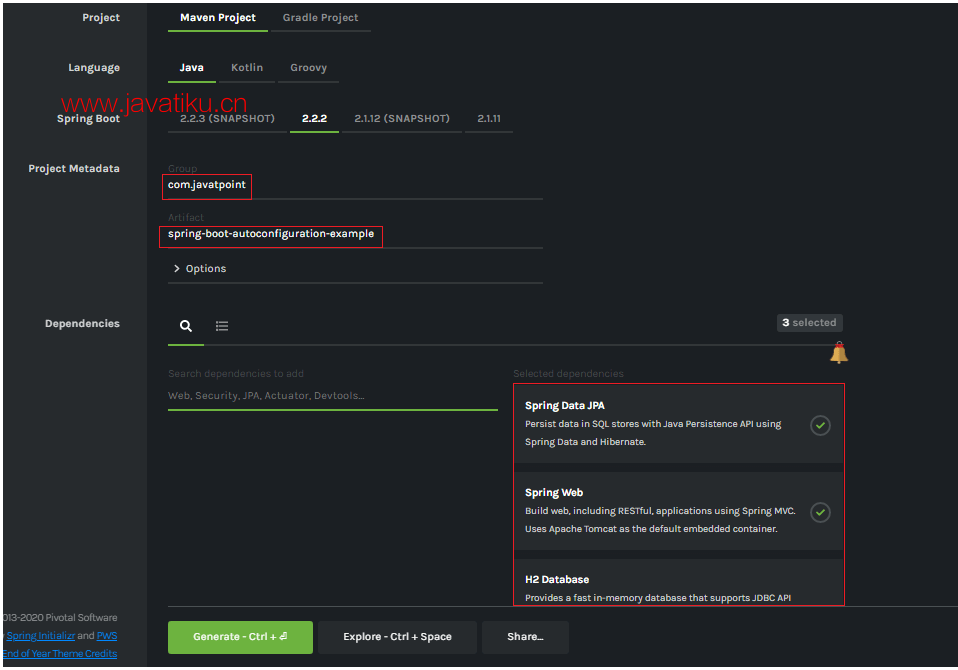Deselect the Spring Data JPA checkmark
The image size is (958, 670).
[820, 425]
